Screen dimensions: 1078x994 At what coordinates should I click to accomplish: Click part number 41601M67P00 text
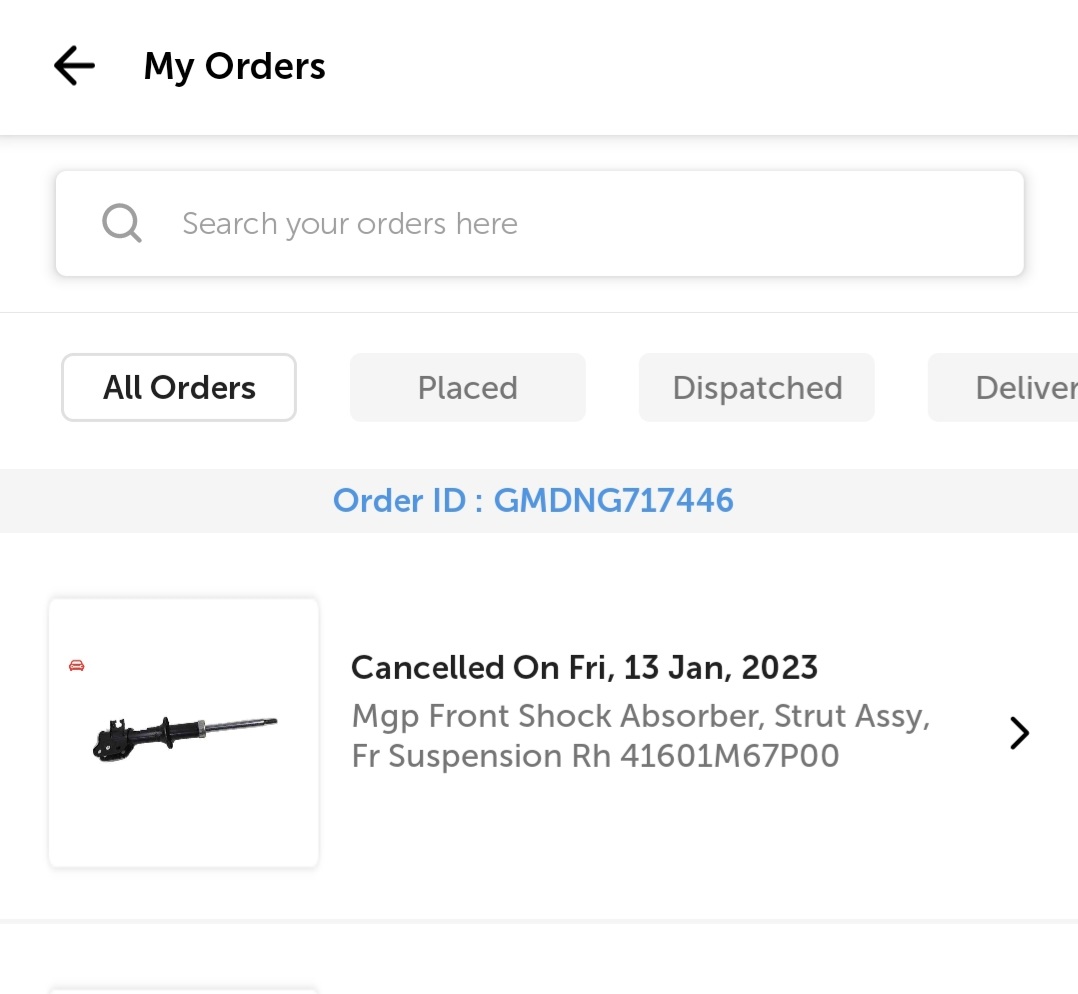click(729, 756)
